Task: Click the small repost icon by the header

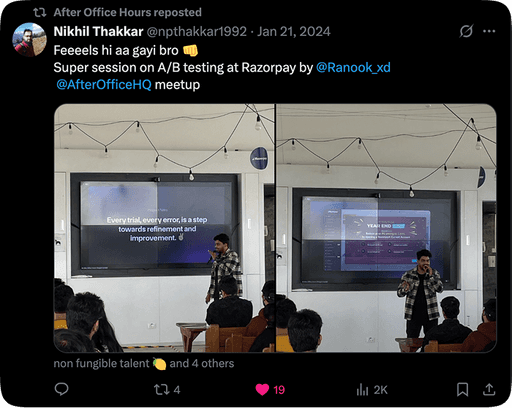Action: [x=40, y=12]
